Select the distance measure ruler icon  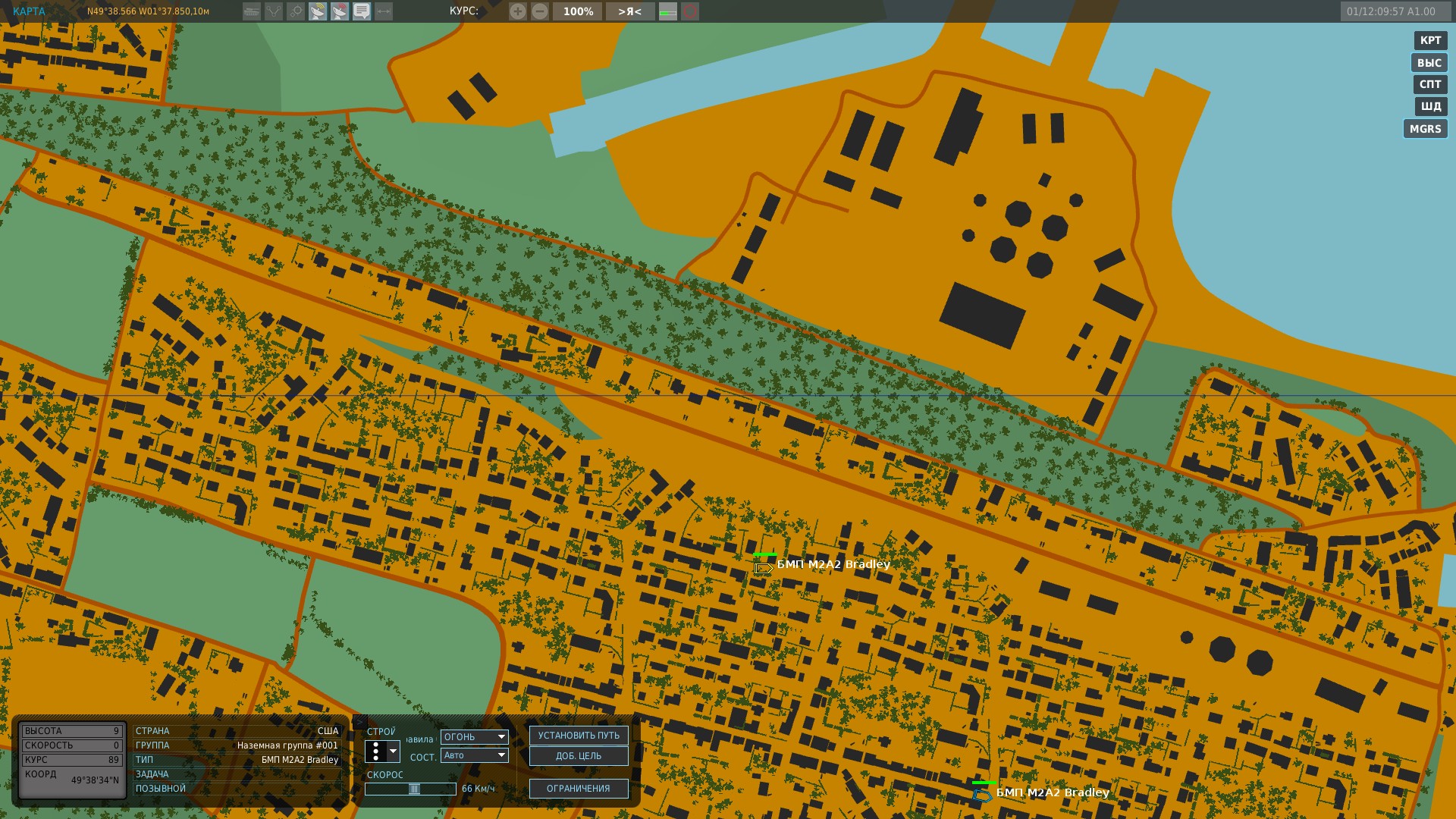tap(384, 11)
